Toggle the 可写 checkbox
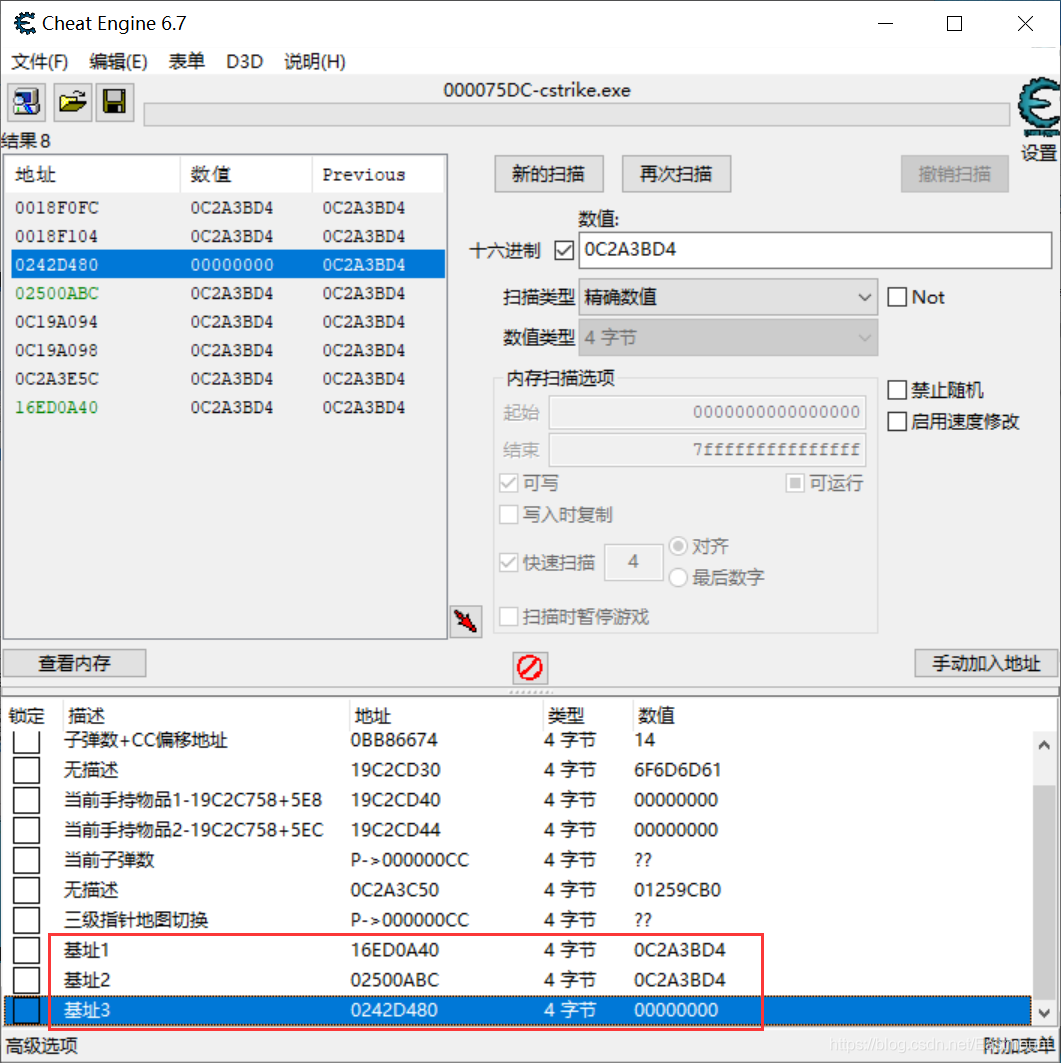The height and width of the screenshot is (1063, 1061). [508, 483]
